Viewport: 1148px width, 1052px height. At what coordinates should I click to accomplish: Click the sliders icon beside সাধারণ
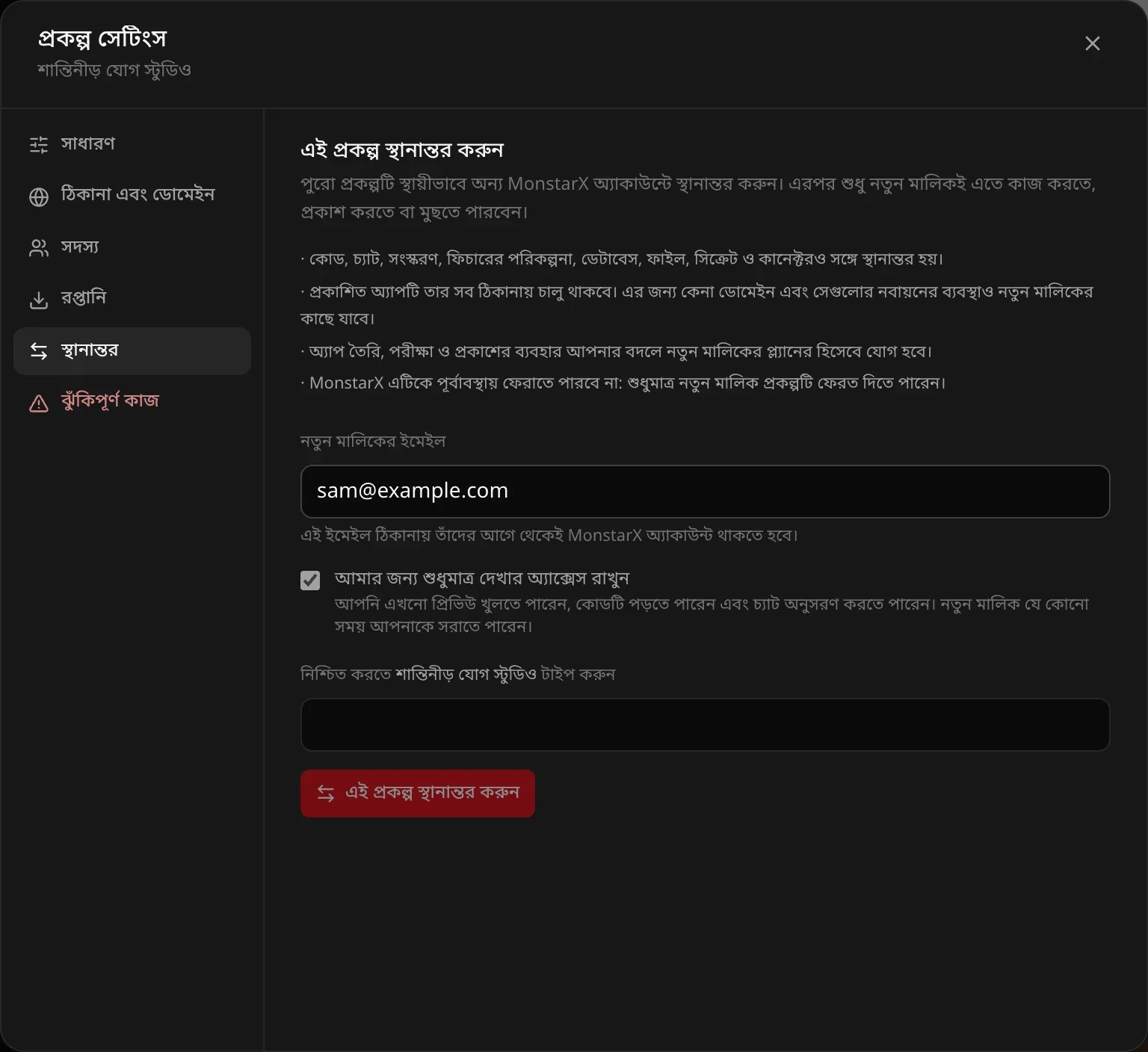(39, 144)
